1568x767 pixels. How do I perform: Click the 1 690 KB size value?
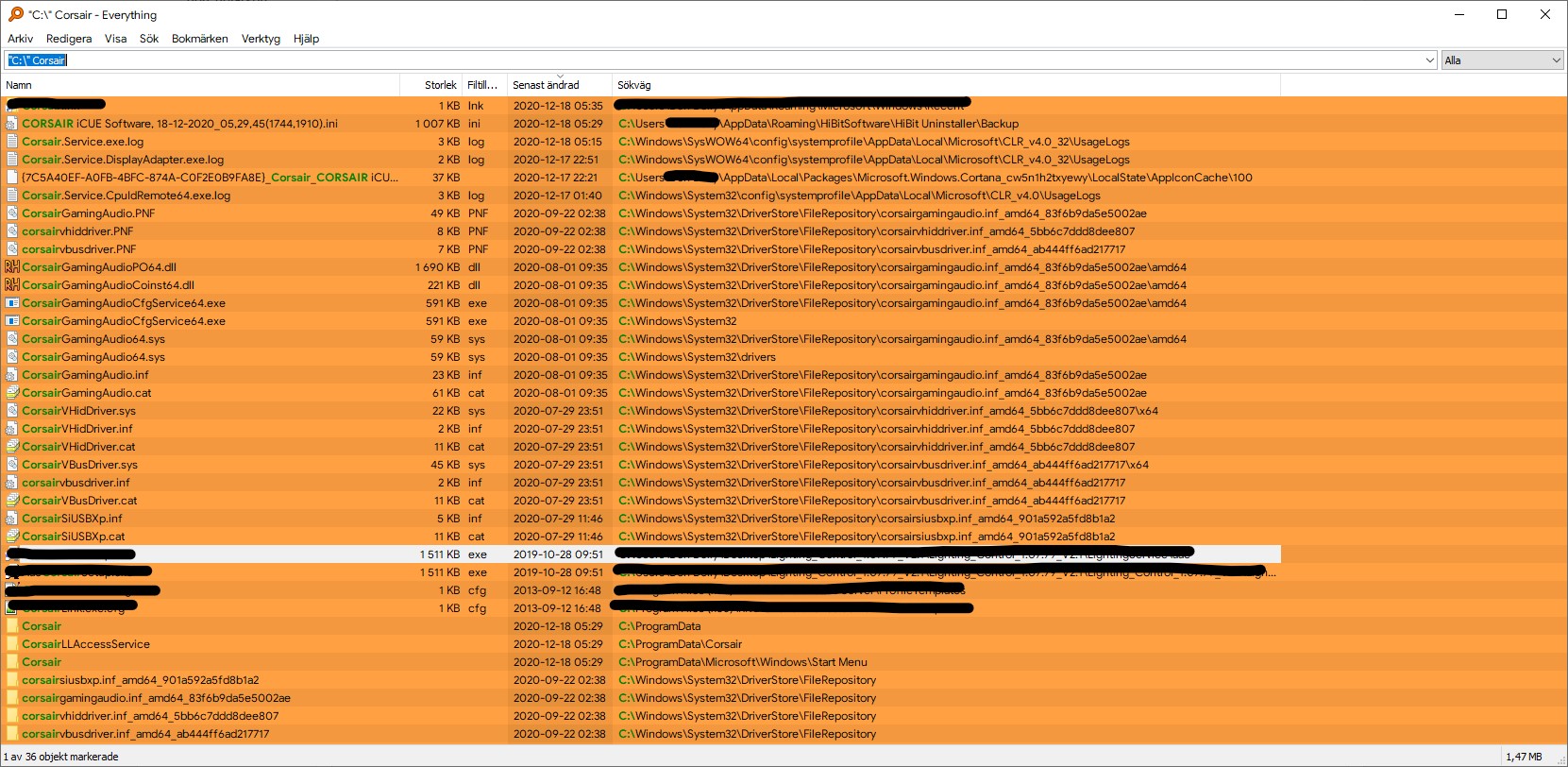click(x=437, y=267)
